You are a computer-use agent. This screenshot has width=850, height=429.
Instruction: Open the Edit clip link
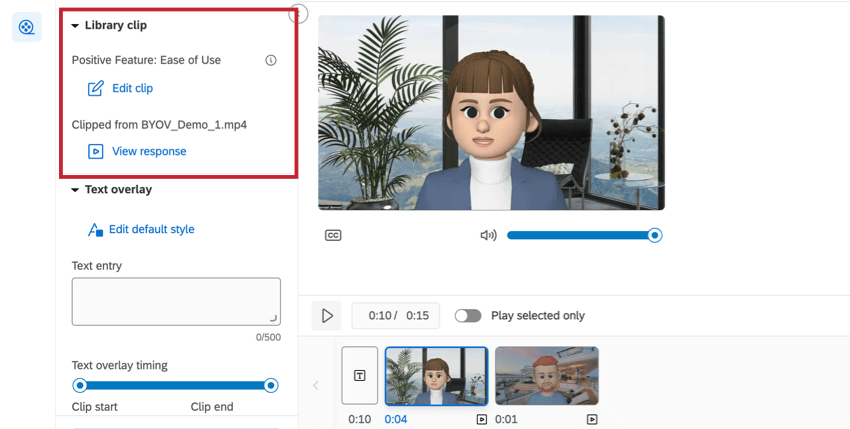point(132,88)
